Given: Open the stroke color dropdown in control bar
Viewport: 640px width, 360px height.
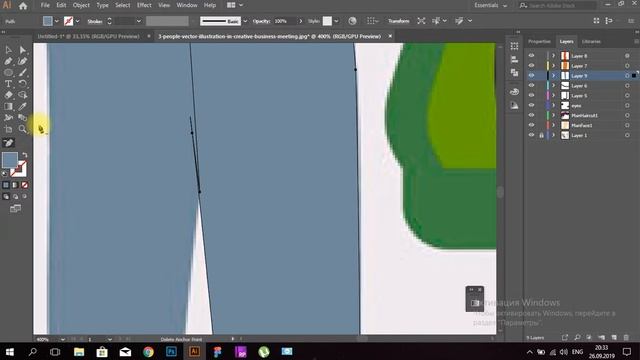Looking at the screenshot, I should pos(77,21).
